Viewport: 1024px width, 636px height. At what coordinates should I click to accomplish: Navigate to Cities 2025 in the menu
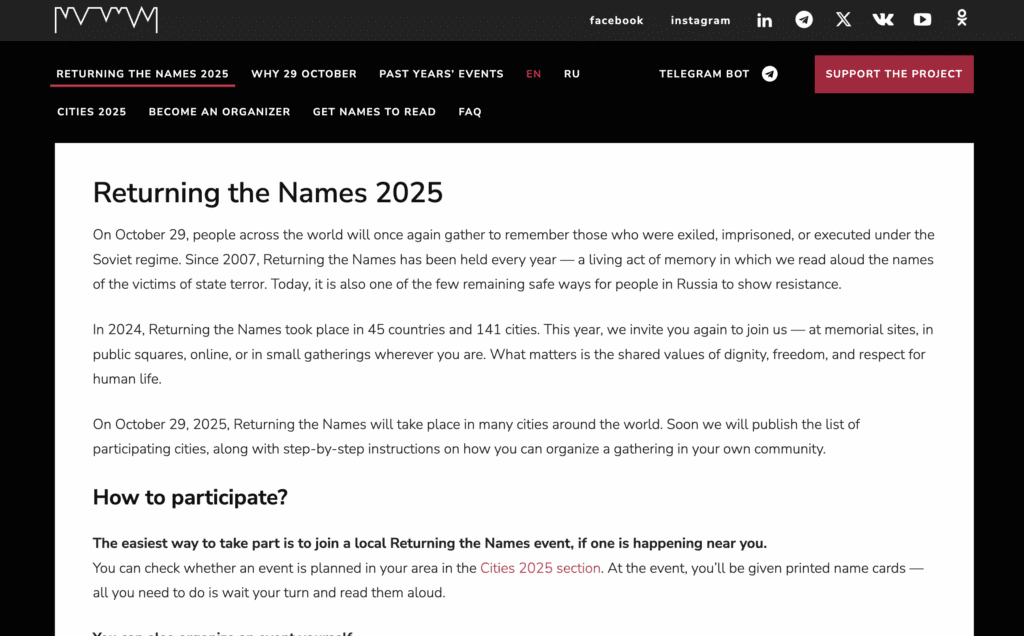(x=91, y=112)
